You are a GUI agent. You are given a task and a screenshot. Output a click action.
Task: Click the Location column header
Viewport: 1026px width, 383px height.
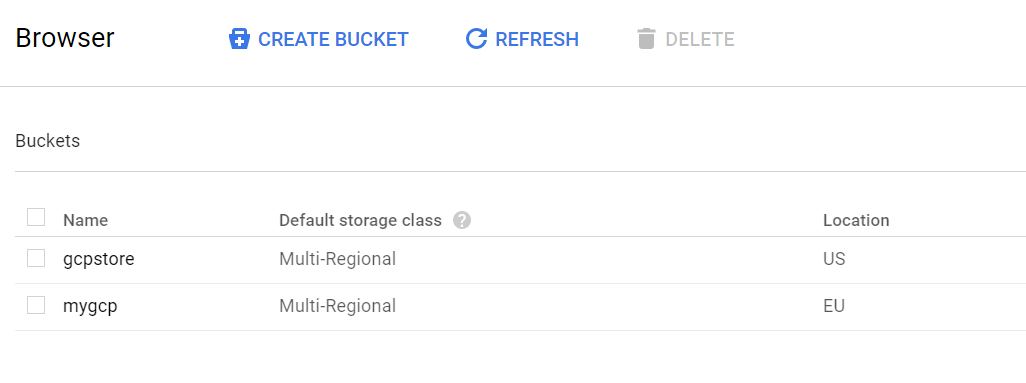pyautogui.click(x=856, y=221)
